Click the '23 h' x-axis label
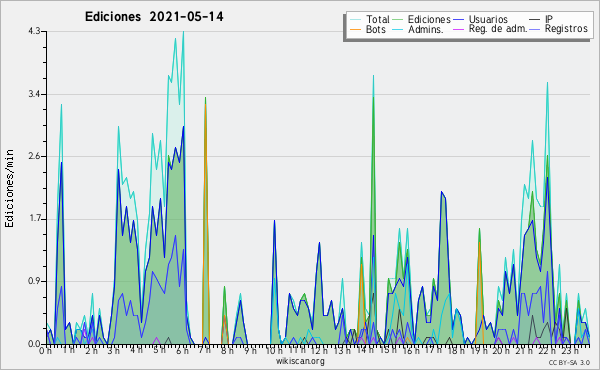 569,351
